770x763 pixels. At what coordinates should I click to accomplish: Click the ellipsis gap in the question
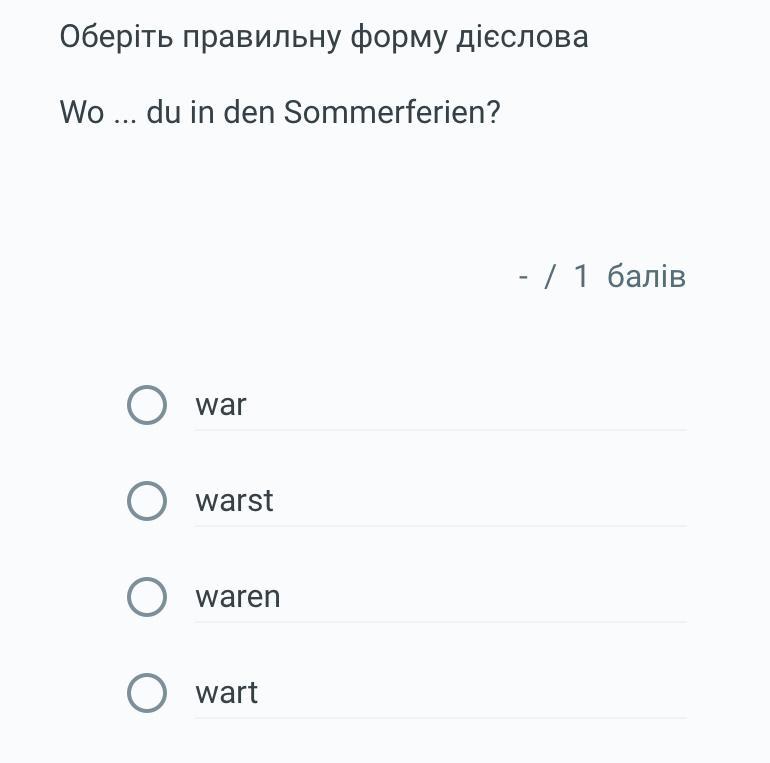(x=125, y=114)
